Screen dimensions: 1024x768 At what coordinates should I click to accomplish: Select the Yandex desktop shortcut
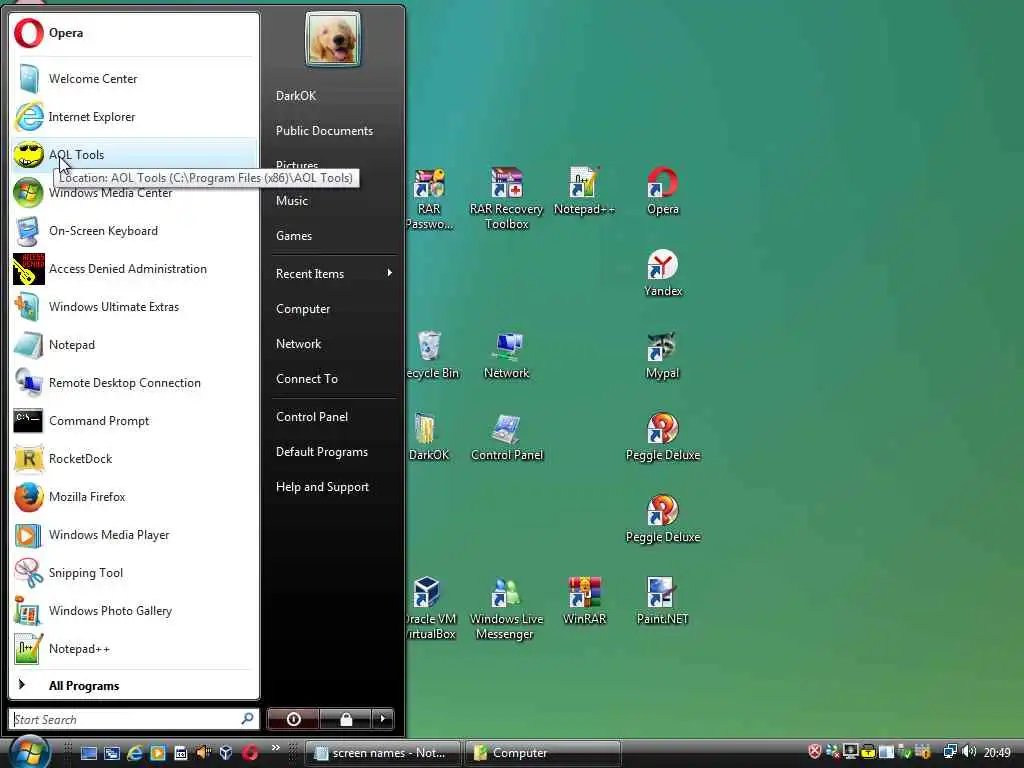663,273
